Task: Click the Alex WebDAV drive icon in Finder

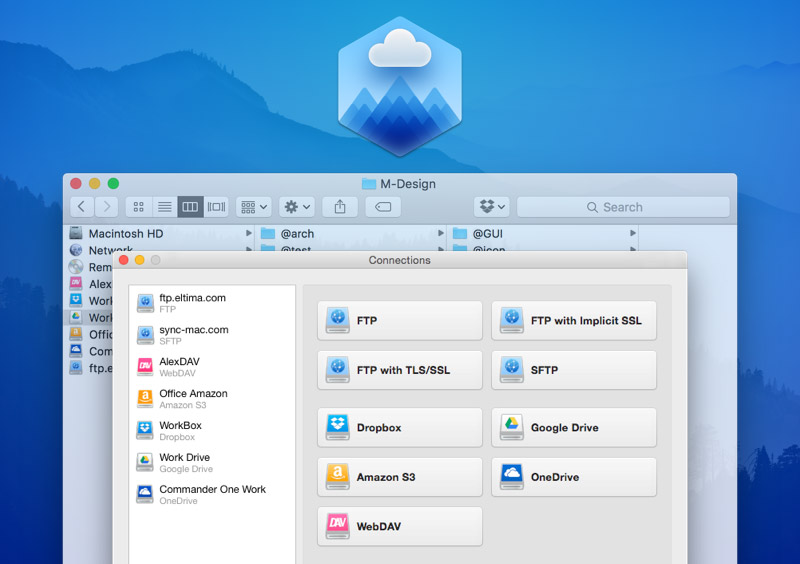Action: (x=76, y=283)
